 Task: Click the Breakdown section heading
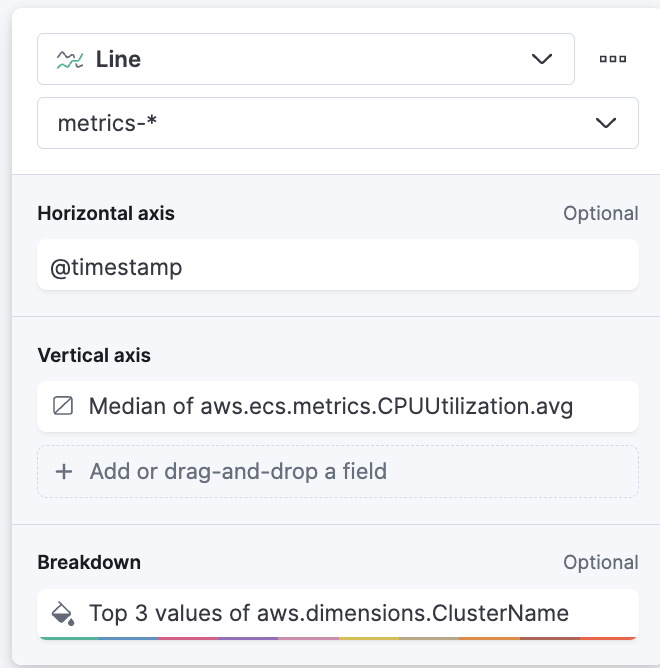pyautogui.click(x=89, y=562)
